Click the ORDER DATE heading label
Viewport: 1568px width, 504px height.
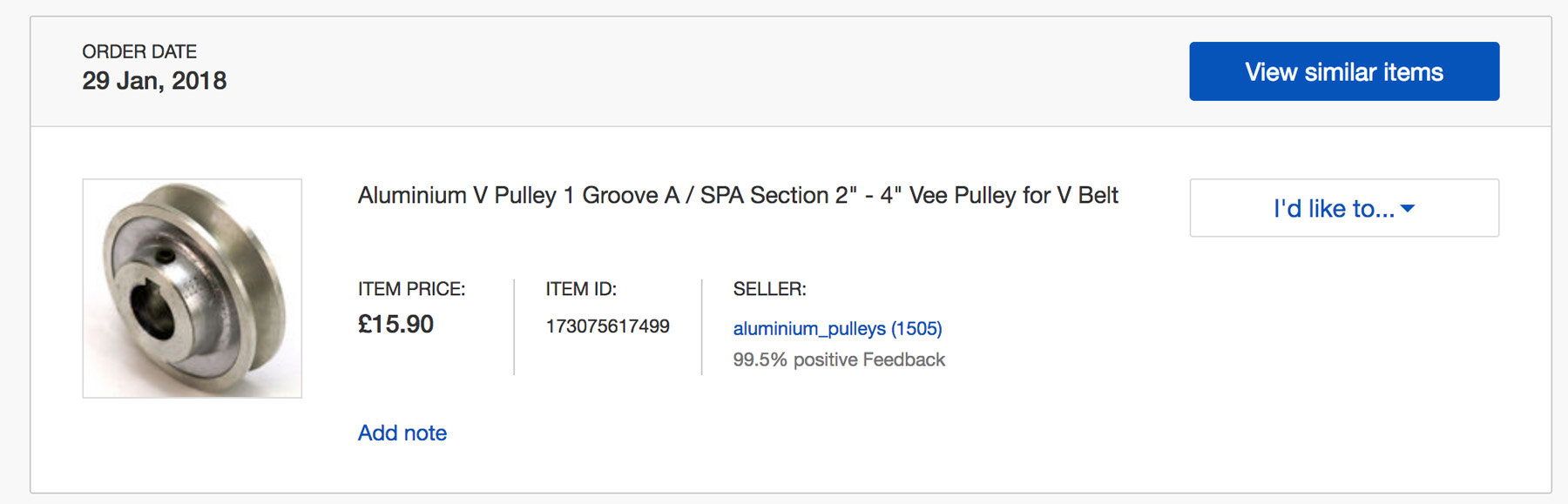point(139,51)
